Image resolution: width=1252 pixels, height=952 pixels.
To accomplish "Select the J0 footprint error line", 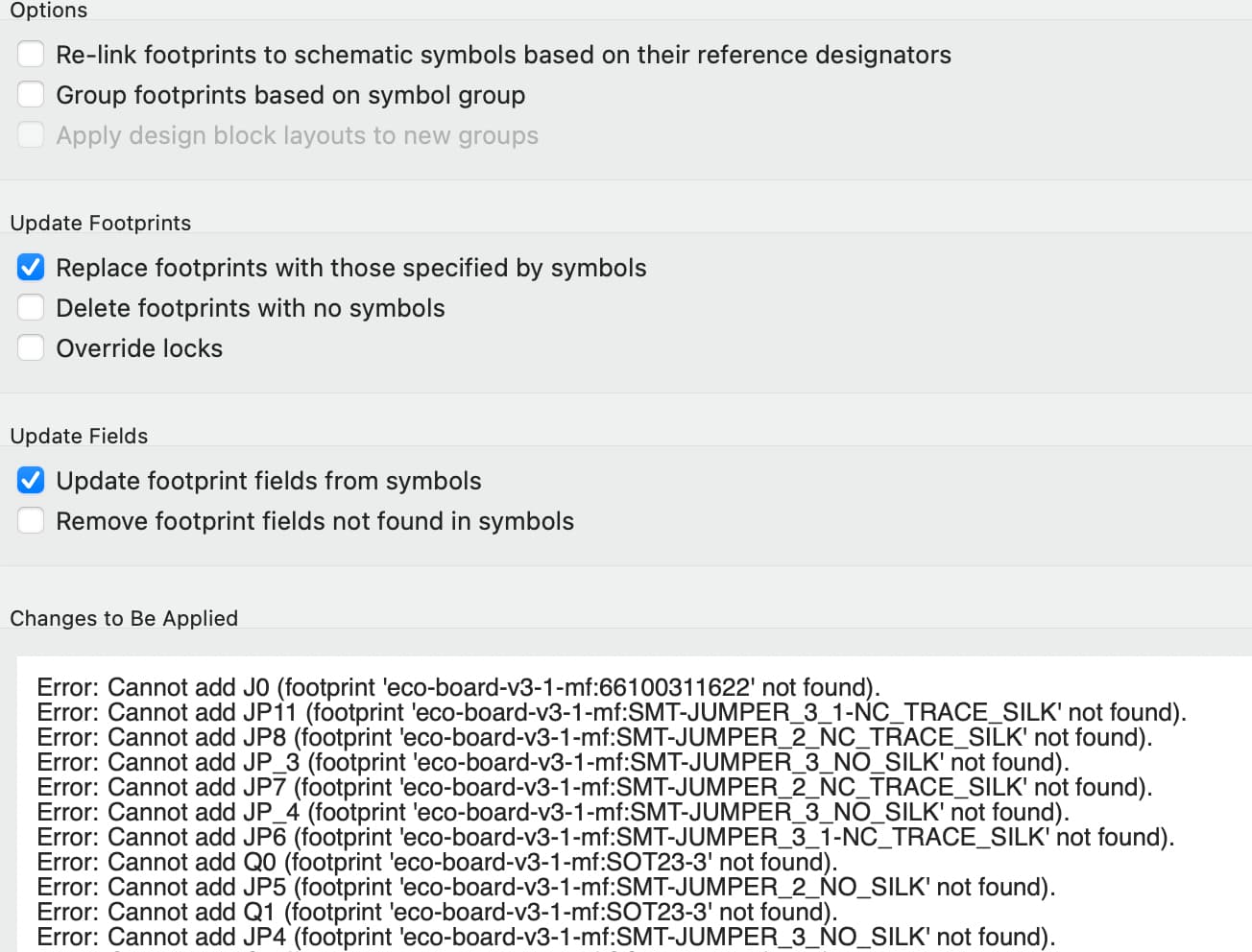I will click(458, 687).
